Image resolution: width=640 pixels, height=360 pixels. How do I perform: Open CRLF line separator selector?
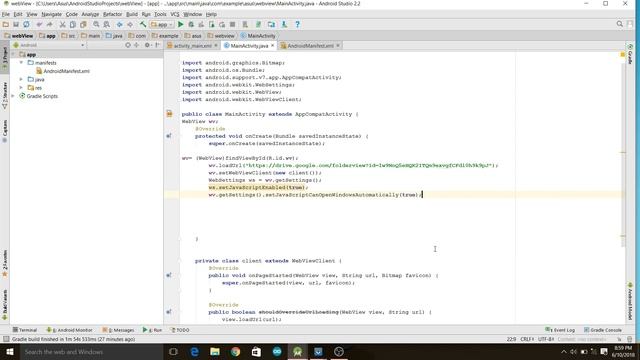pyautogui.click(x=527, y=339)
